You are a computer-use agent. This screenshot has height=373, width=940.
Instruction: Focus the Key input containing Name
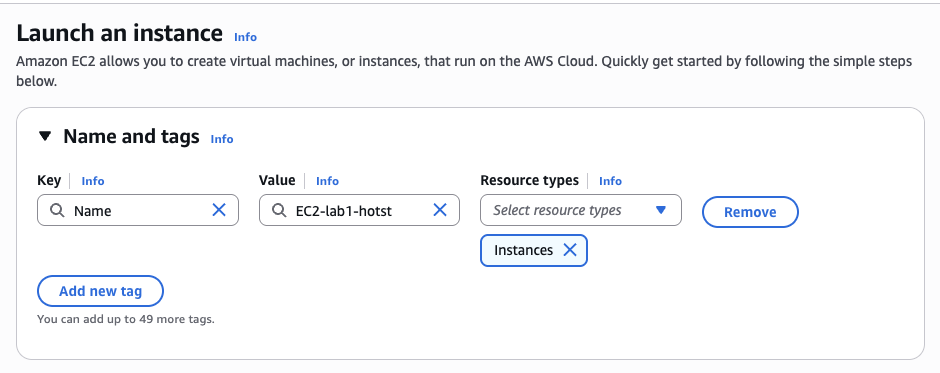138,210
